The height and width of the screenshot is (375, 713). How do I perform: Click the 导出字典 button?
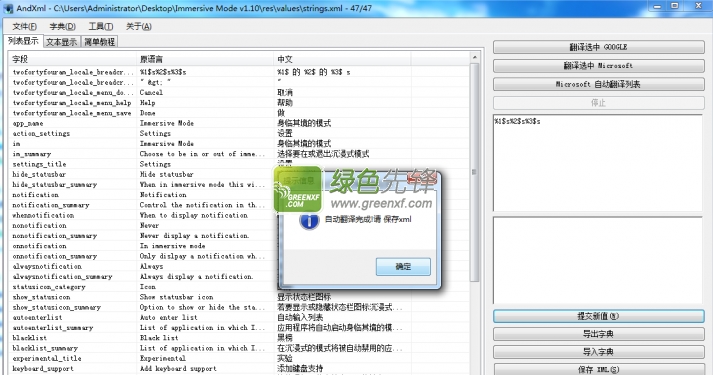[x=598, y=334]
